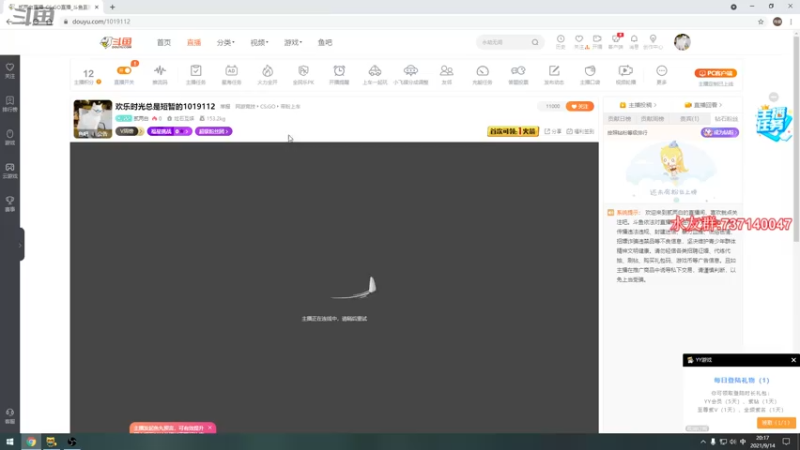Open the 直播回看 link
The width and height of the screenshot is (800, 450).
(x=704, y=105)
